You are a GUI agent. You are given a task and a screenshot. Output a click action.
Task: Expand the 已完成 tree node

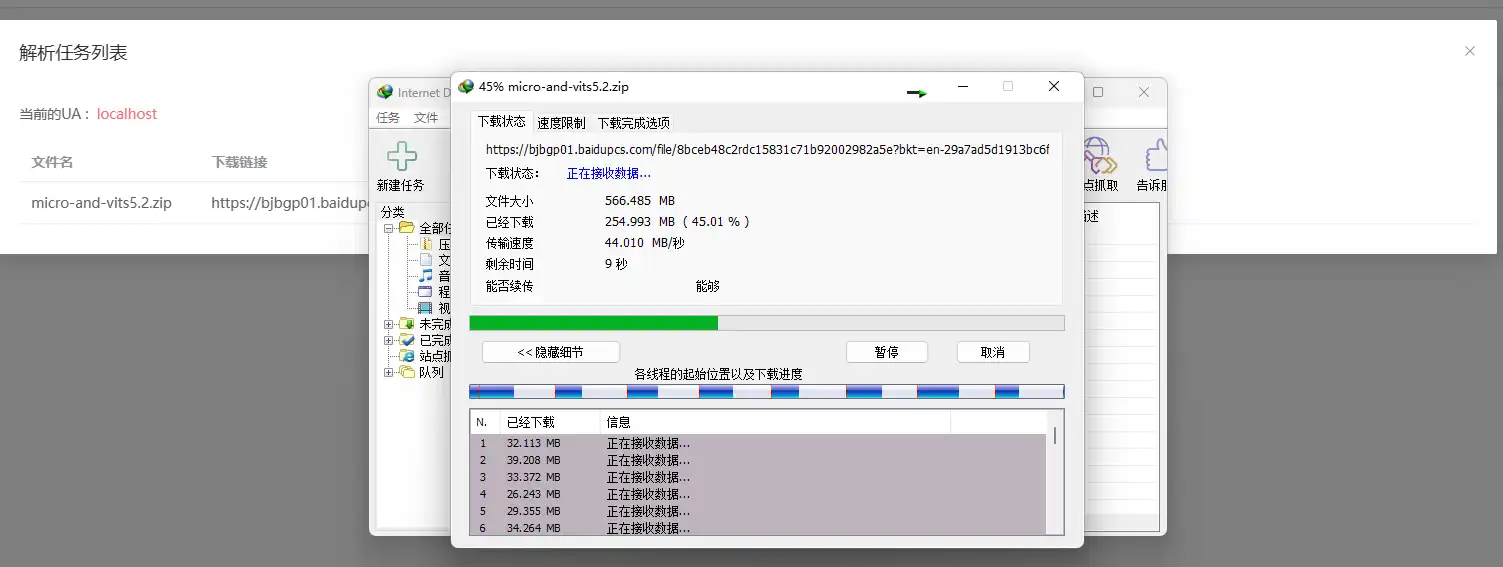389,340
